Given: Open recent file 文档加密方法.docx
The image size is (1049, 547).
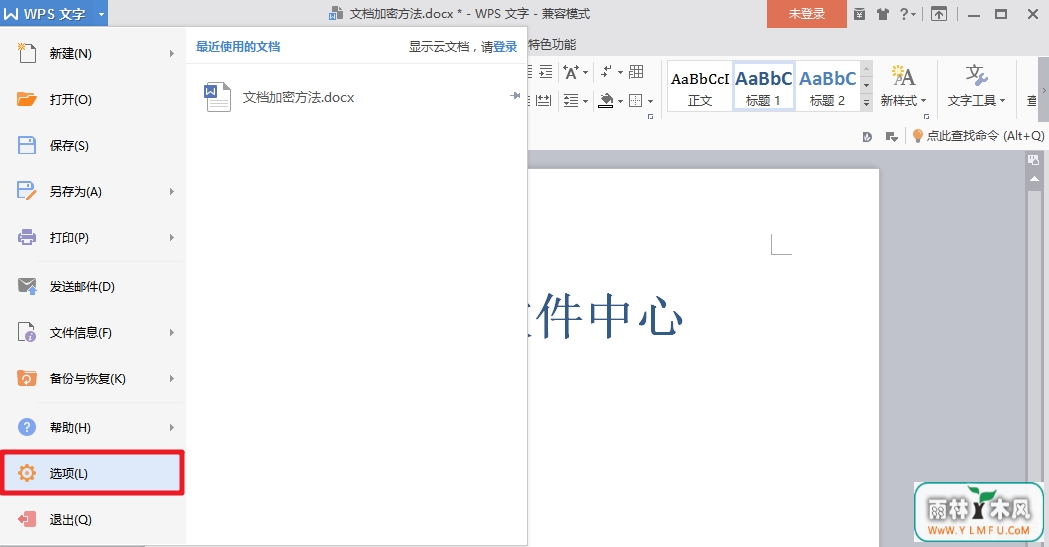Looking at the screenshot, I should click(298, 98).
